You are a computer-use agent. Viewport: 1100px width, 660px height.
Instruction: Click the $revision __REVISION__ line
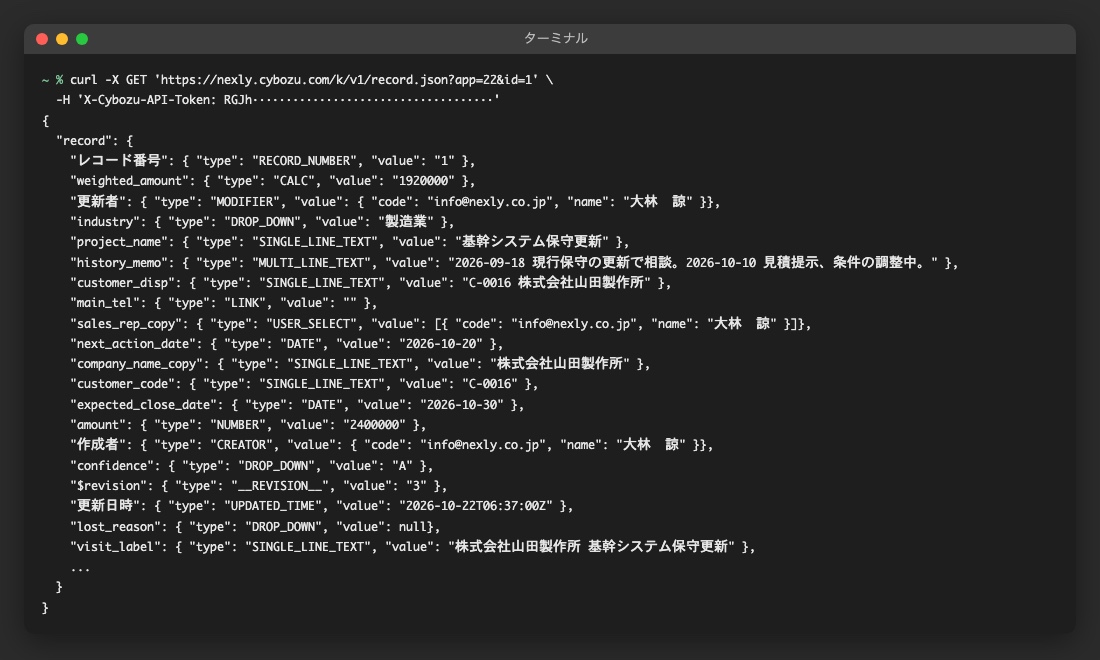258,486
